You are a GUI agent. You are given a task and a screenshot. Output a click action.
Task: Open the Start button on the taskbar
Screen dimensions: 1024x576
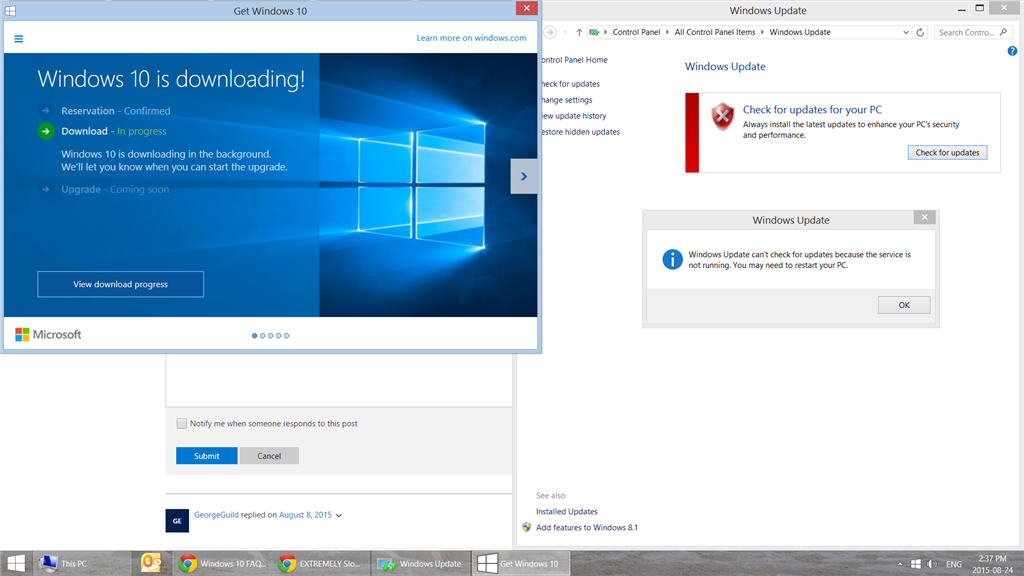click(16, 563)
